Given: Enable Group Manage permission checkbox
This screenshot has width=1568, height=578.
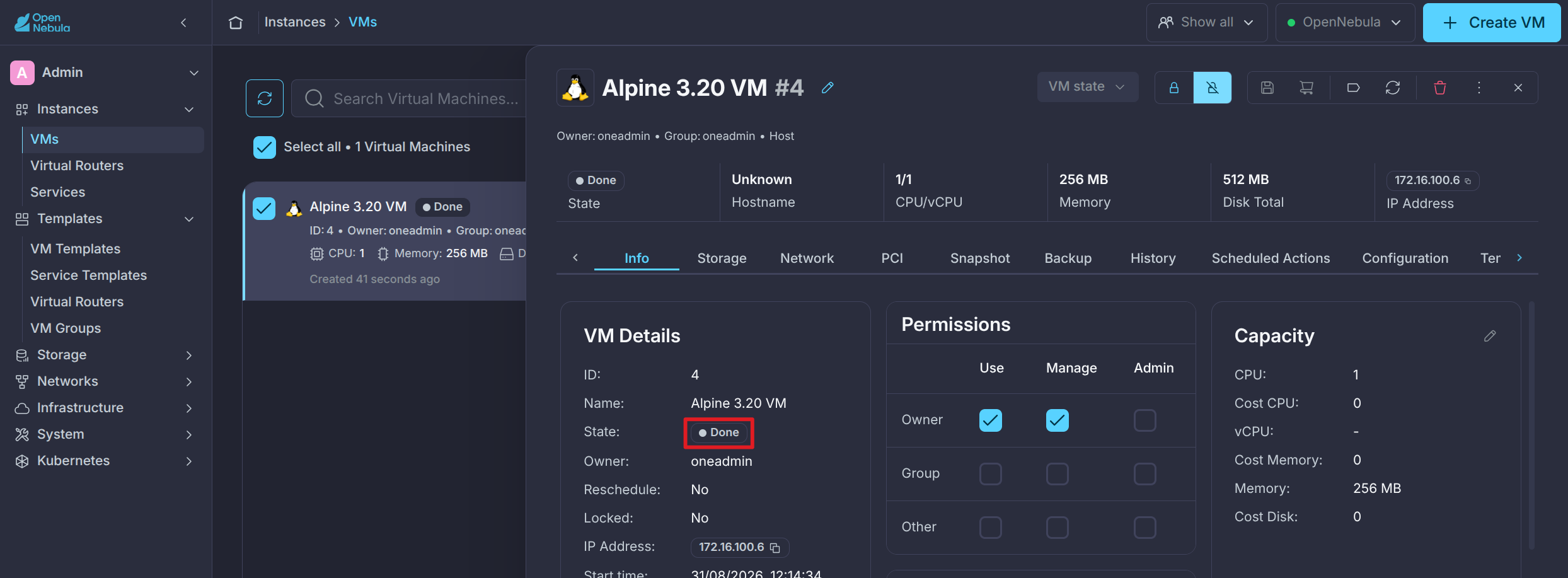Looking at the screenshot, I should pyautogui.click(x=1058, y=474).
